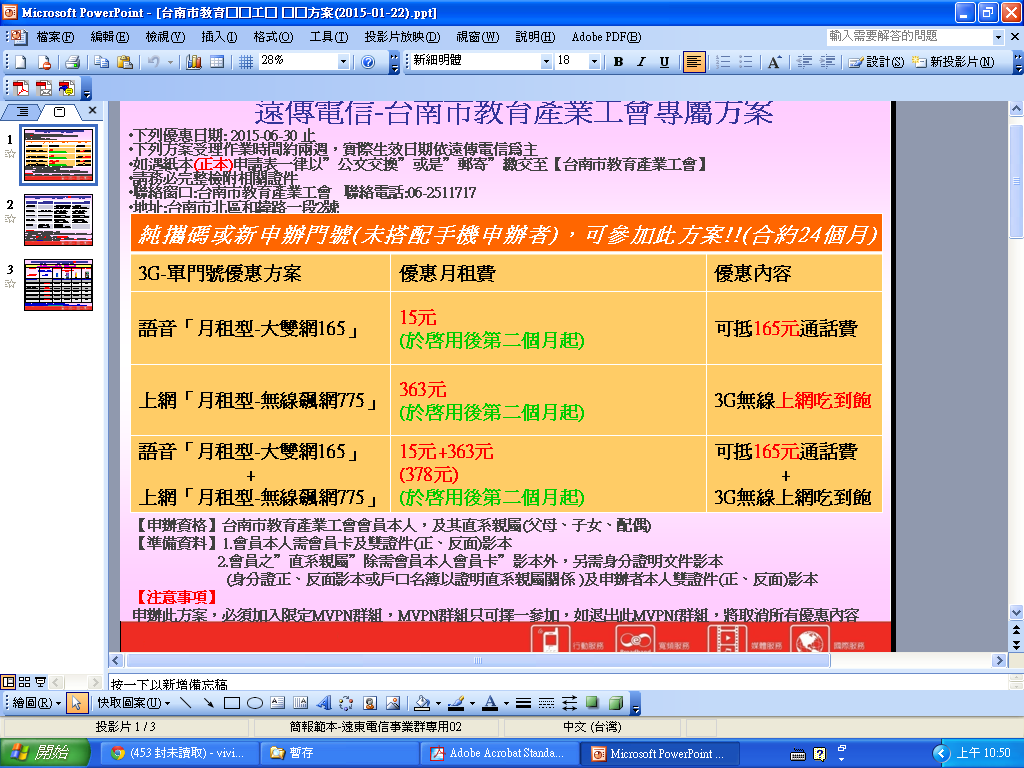Open the 暫存 folder from taskbar
The image size is (1024, 768).
[339, 753]
